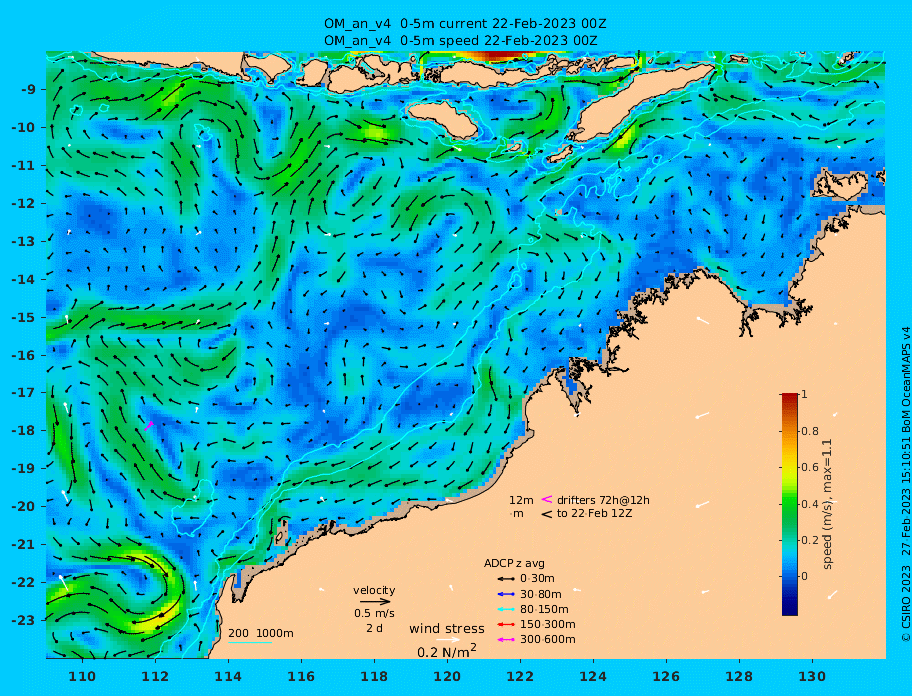Click the latitude axis label '-9'
Screen dimensions: 912x696
coord(29,89)
